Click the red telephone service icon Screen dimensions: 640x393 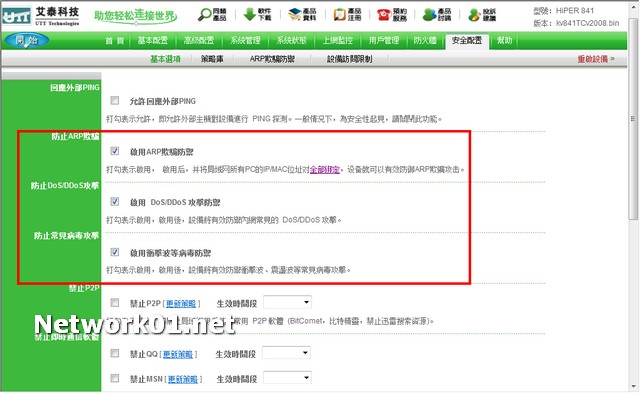[x=384, y=15]
